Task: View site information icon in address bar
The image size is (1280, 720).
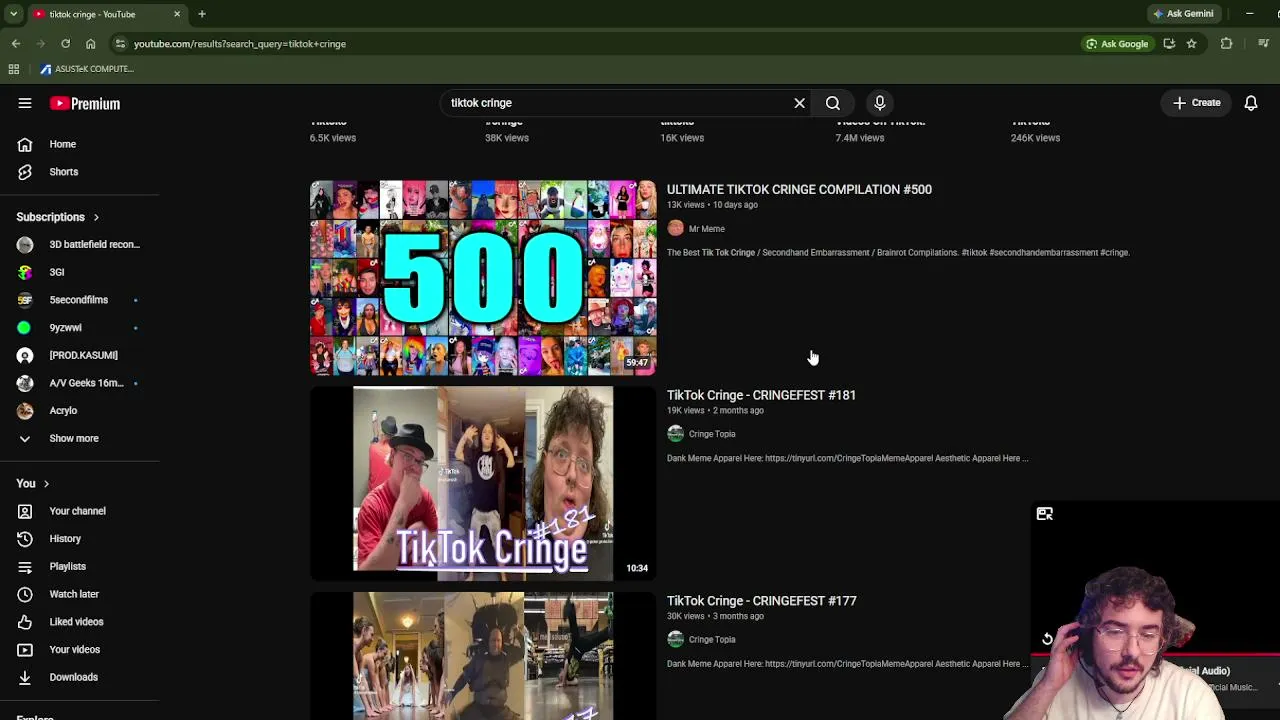Action: pos(120,44)
